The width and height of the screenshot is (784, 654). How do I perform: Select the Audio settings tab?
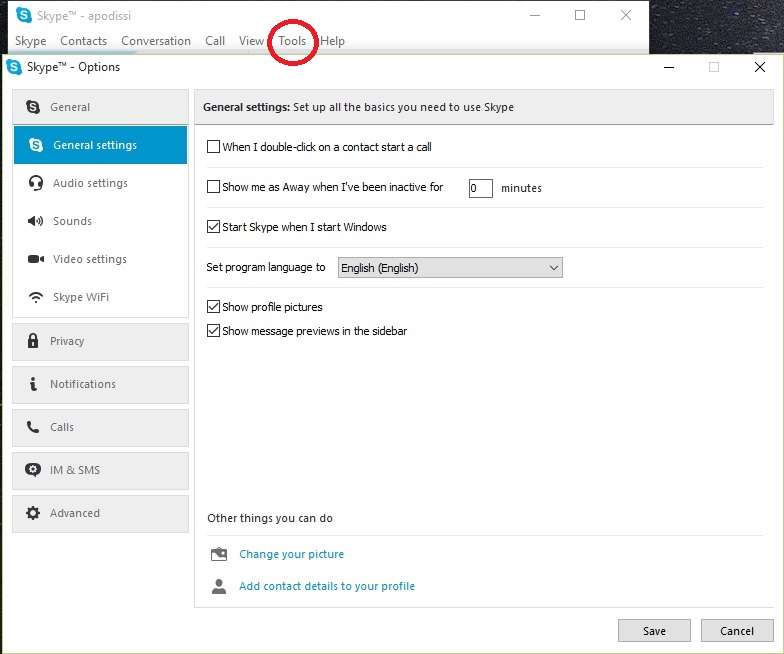tap(100, 183)
